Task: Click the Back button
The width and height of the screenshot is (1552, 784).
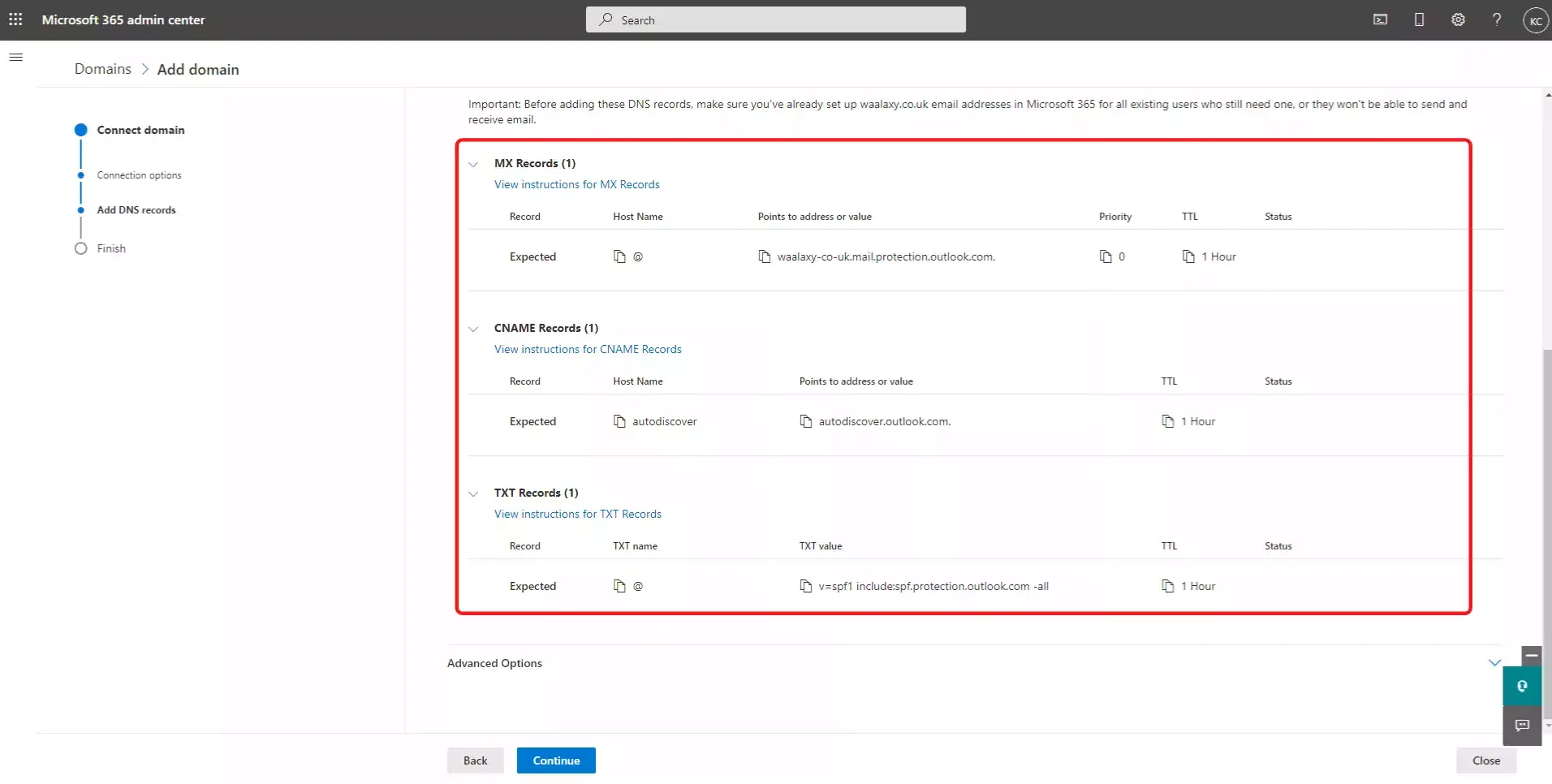Action: click(x=475, y=760)
